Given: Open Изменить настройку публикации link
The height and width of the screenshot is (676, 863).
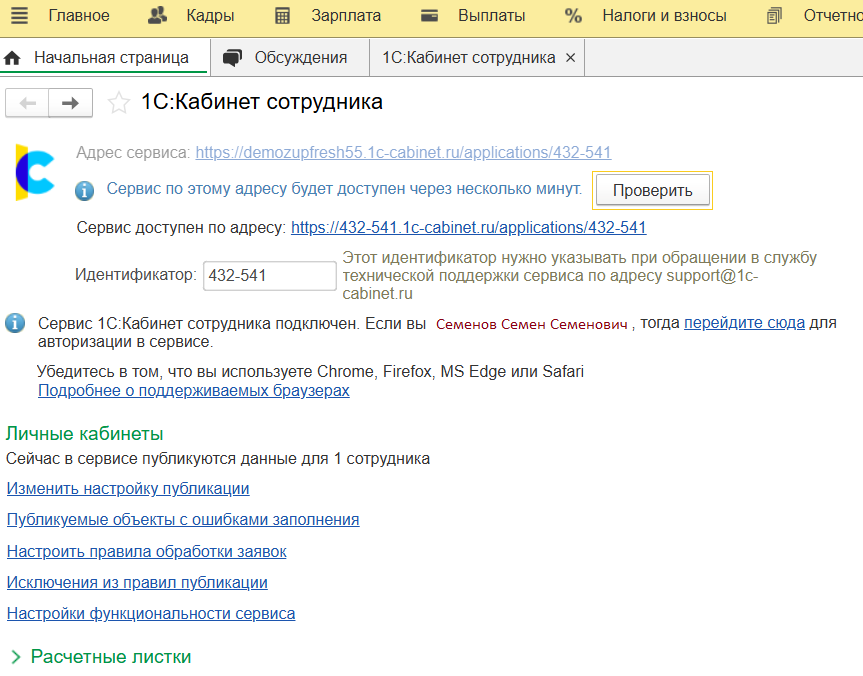Looking at the screenshot, I should click(128, 489).
